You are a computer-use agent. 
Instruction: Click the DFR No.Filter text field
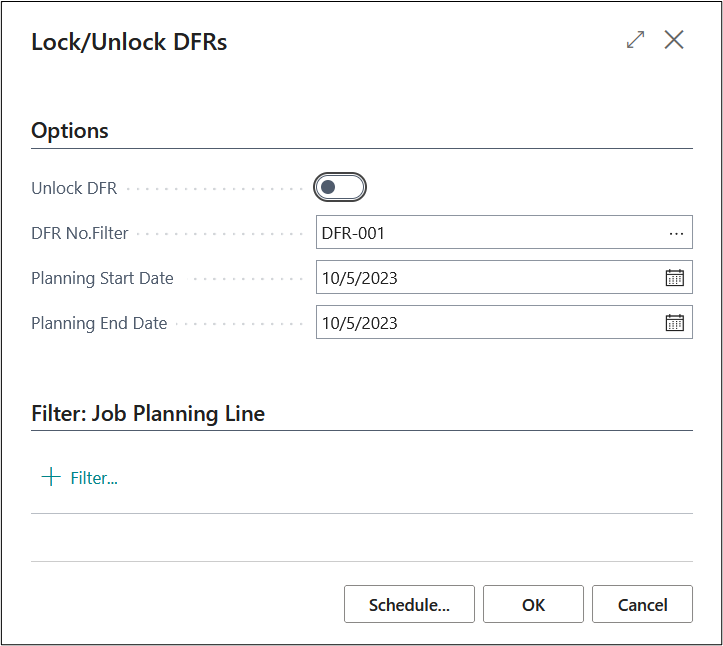click(490, 233)
